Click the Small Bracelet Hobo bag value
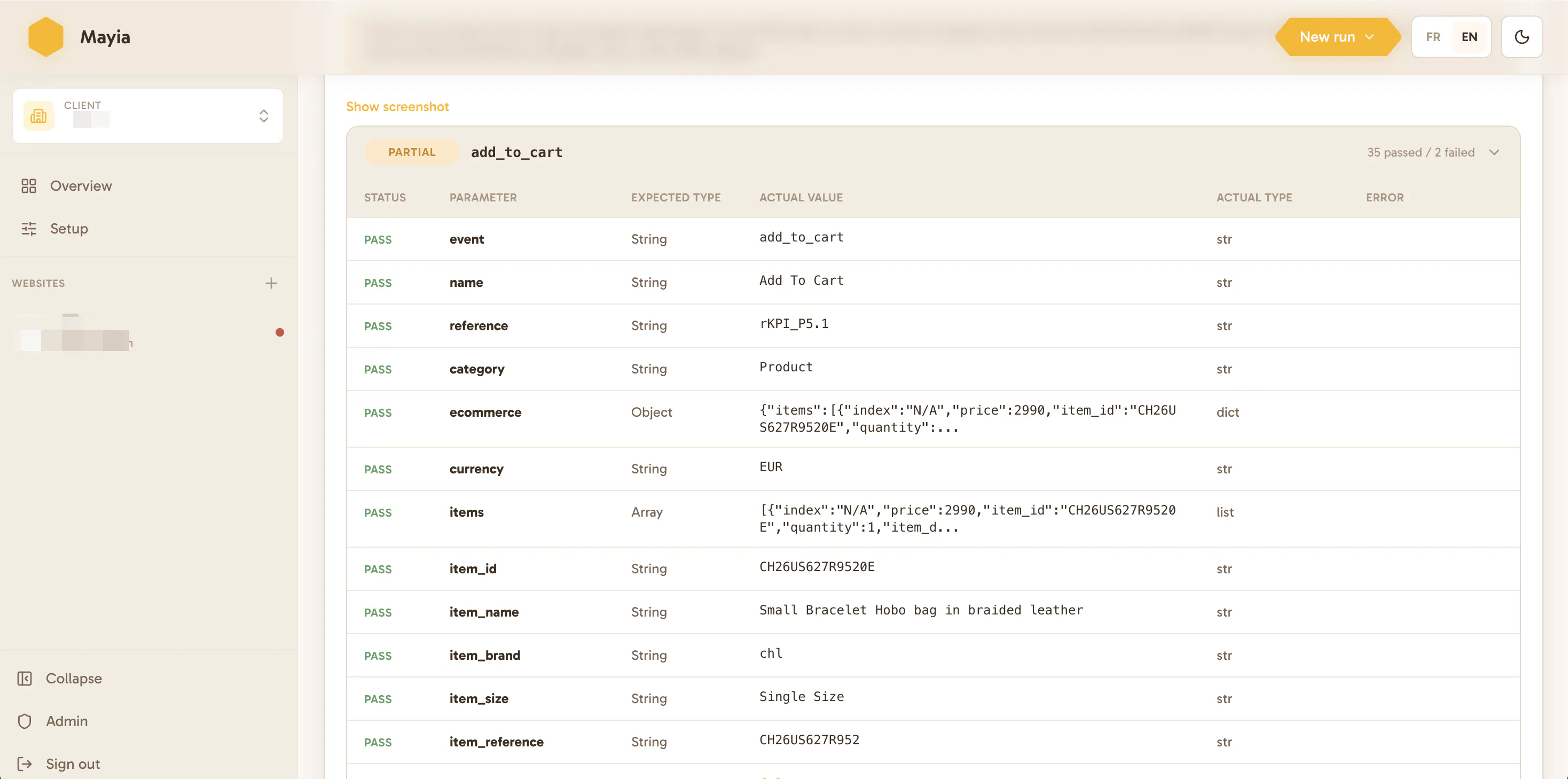The height and width of the screenshot is (779, 1568). (x=921, y=610)
